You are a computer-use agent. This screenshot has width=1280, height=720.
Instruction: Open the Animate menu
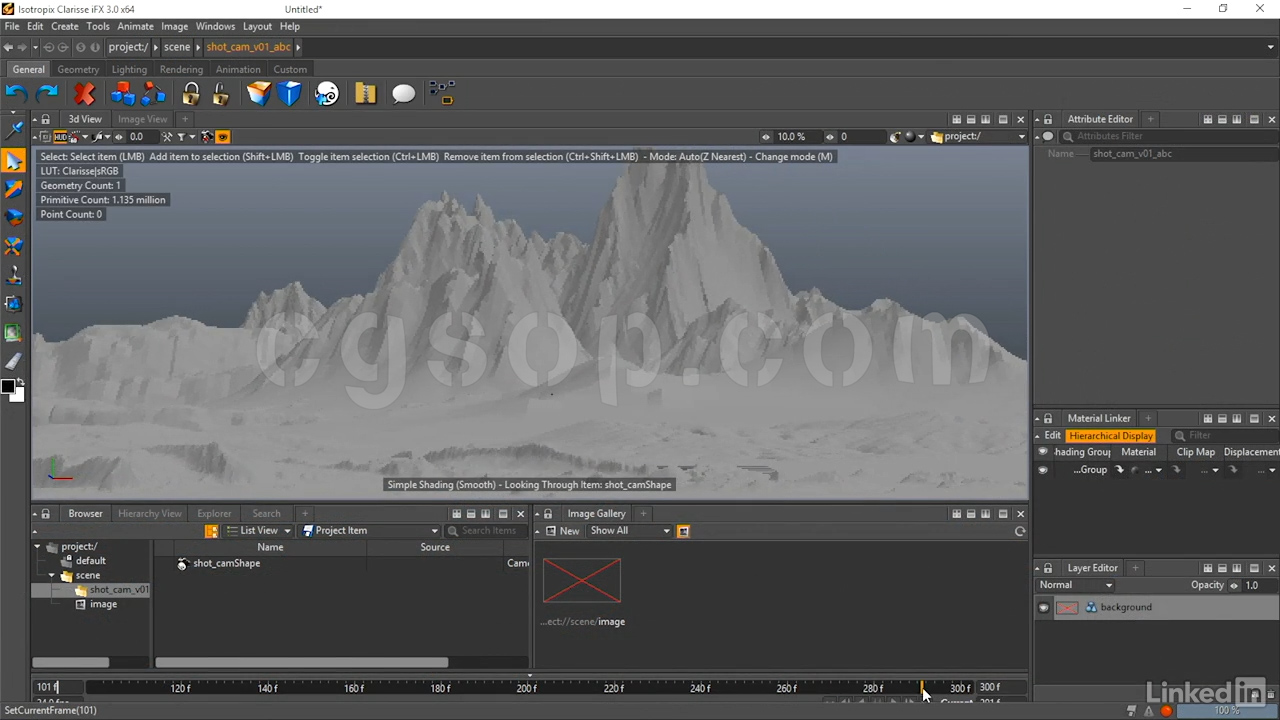[x=135, y=26]
